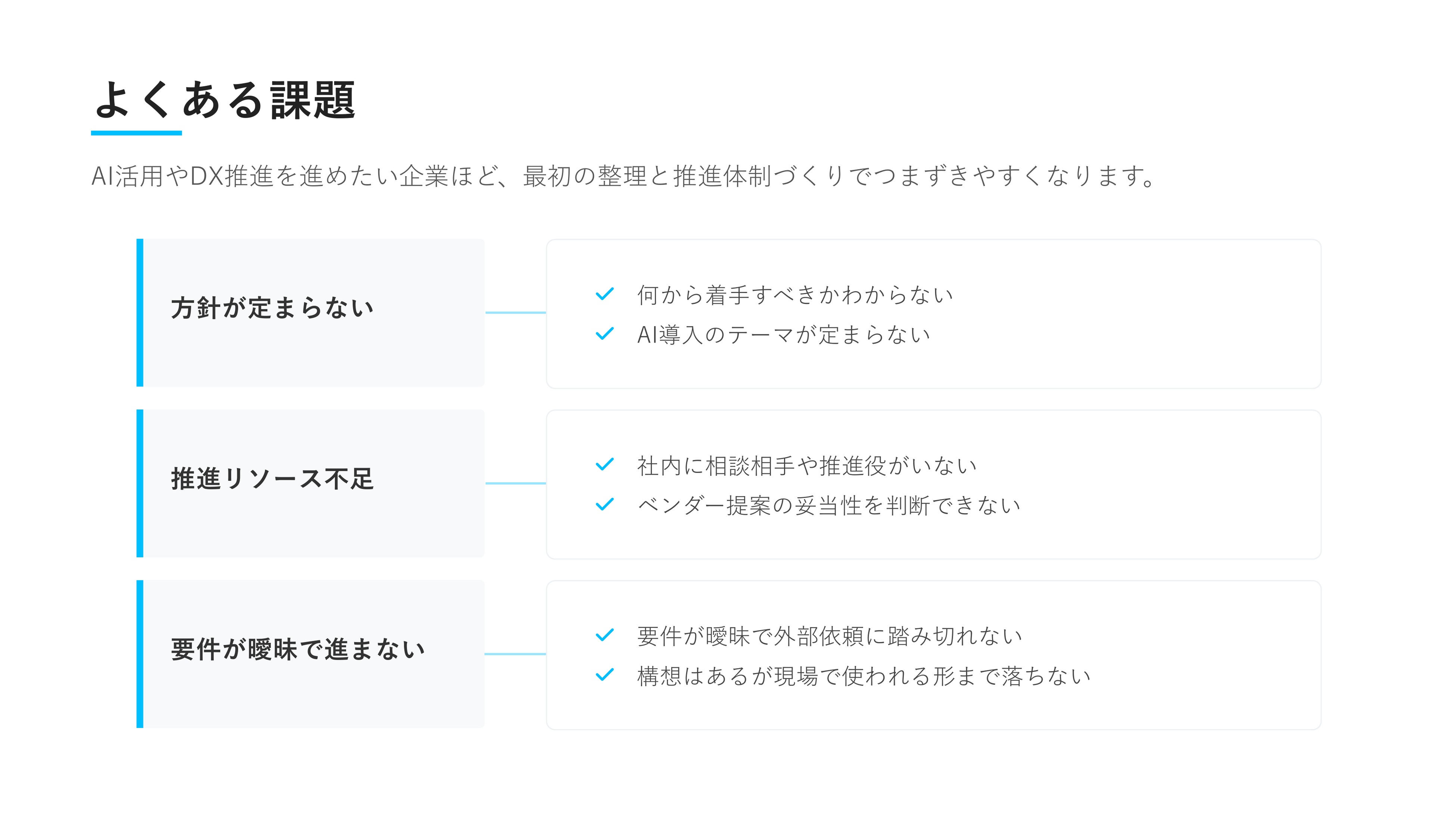Image resolution: width=1456 pixels, height=819 pixels.
Task: Click the blue underline below the title
Action: click(x=136, y=133)
